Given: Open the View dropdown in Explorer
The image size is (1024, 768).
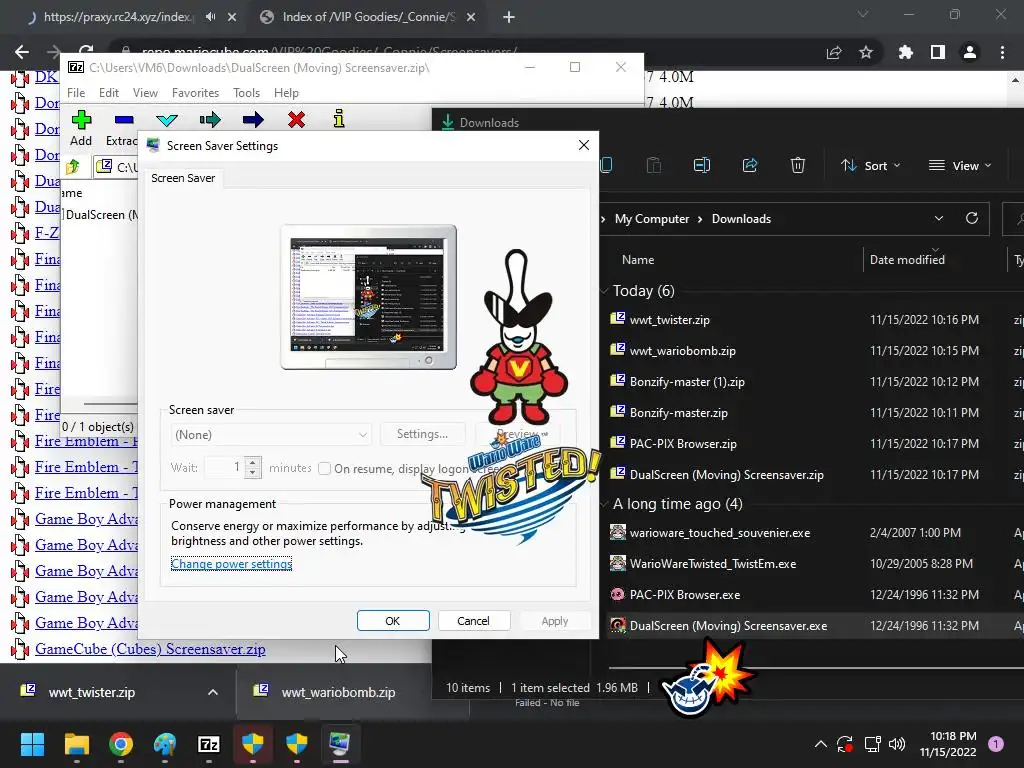Looking at the screenshot, I should [x=960, y=165].
